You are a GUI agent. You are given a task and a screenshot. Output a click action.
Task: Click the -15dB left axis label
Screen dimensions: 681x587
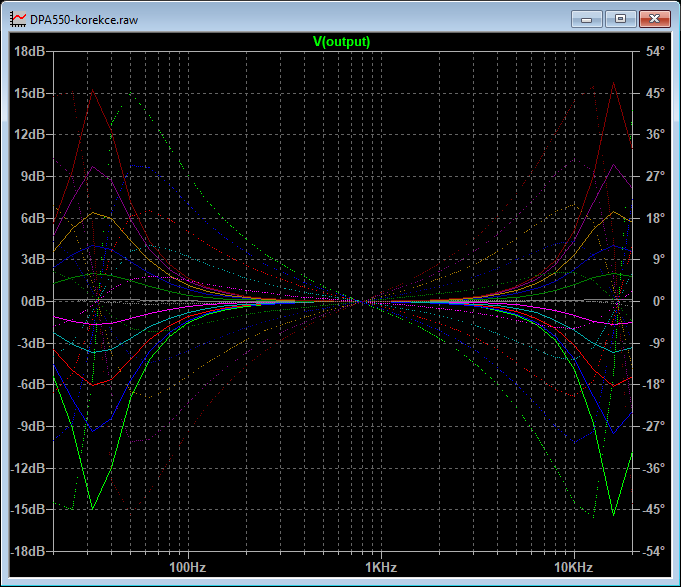click(x=28, y=509)
